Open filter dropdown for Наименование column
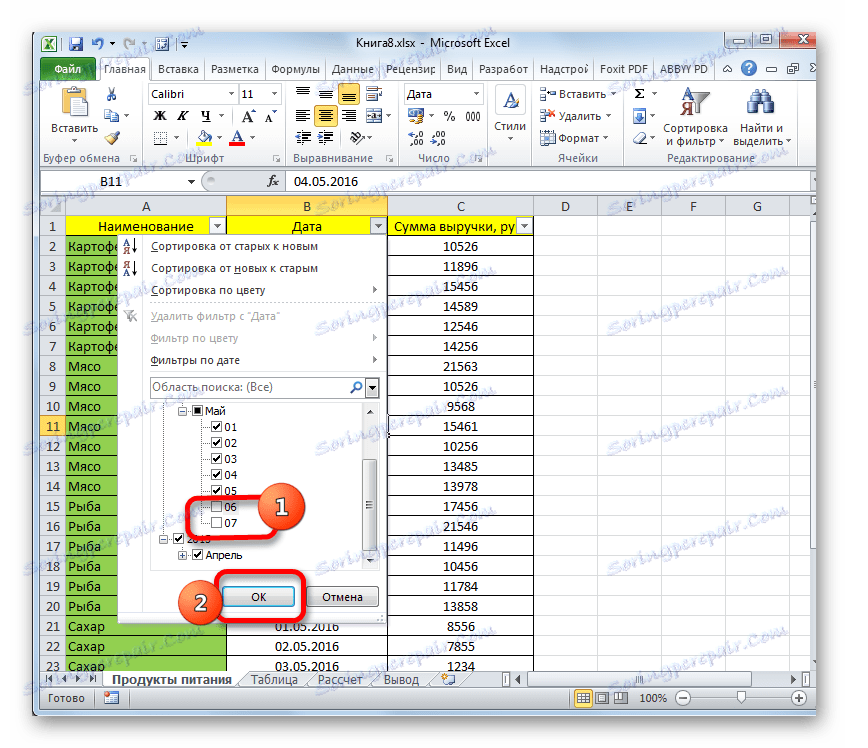 (217, 226)
